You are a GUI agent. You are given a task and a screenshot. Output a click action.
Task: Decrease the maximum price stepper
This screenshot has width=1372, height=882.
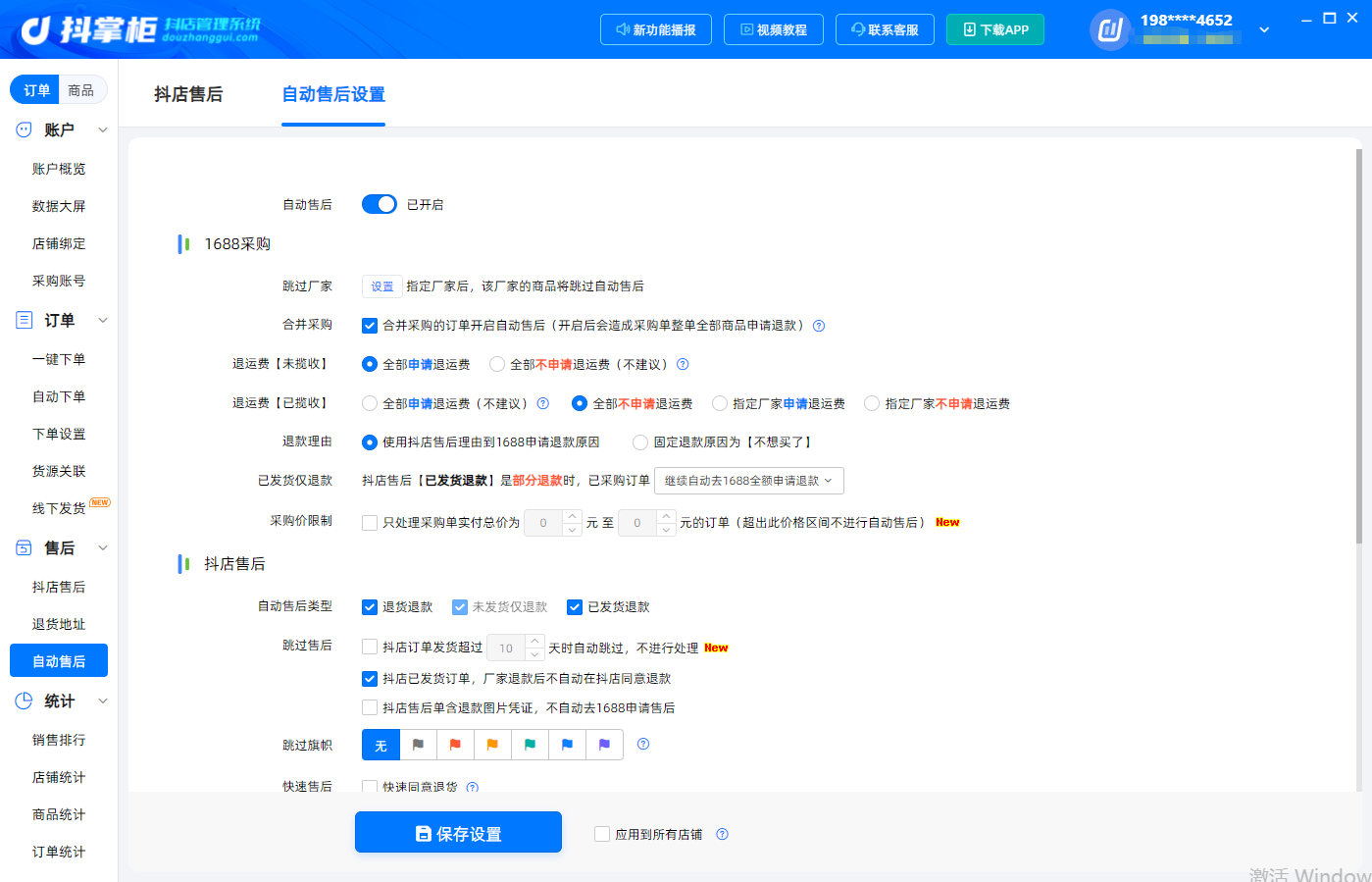[x=667, y=530]
